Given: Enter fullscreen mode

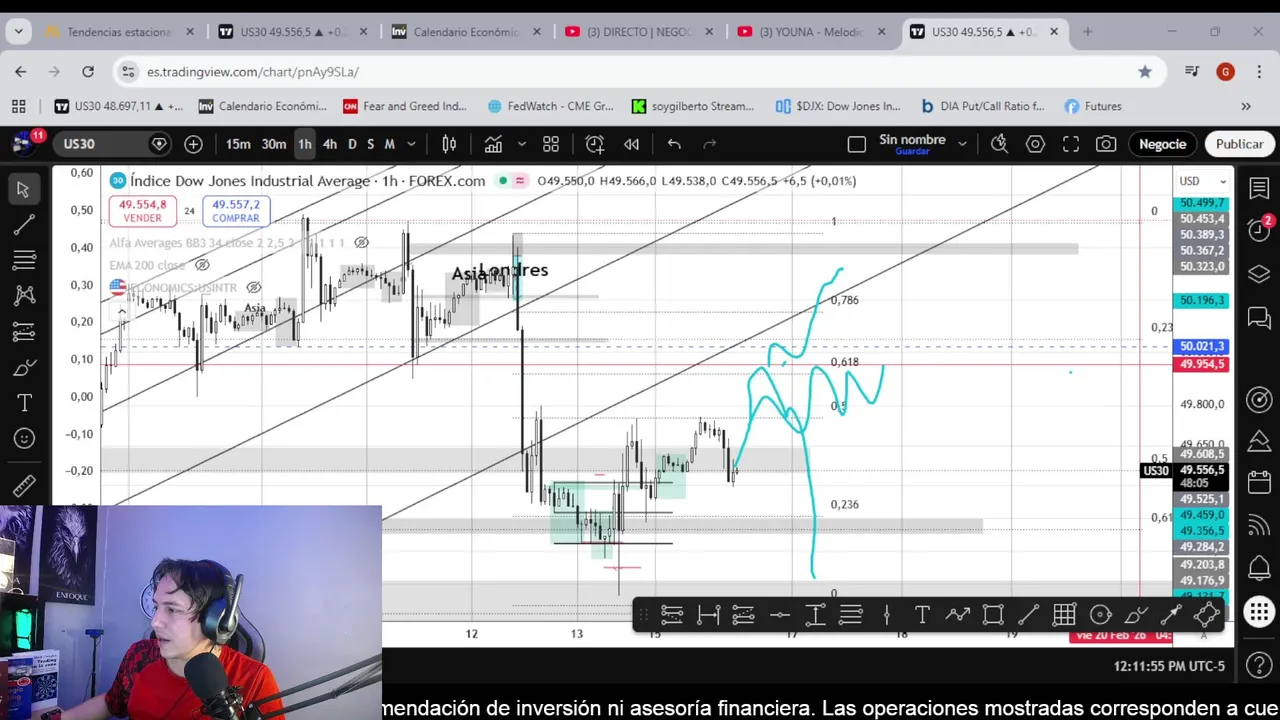Looking at the screenshot, I should pyautogui.click(x=1071, y=144).
